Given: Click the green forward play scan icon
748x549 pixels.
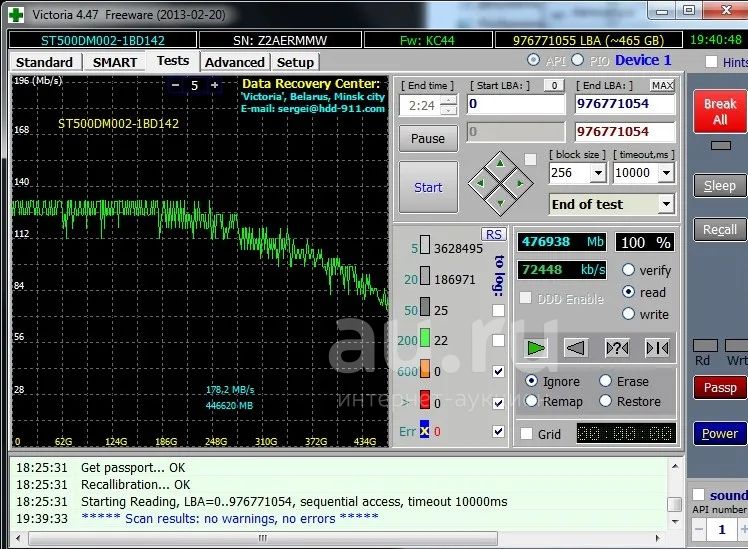Looking at the screenshot, I should pos(536,348).
